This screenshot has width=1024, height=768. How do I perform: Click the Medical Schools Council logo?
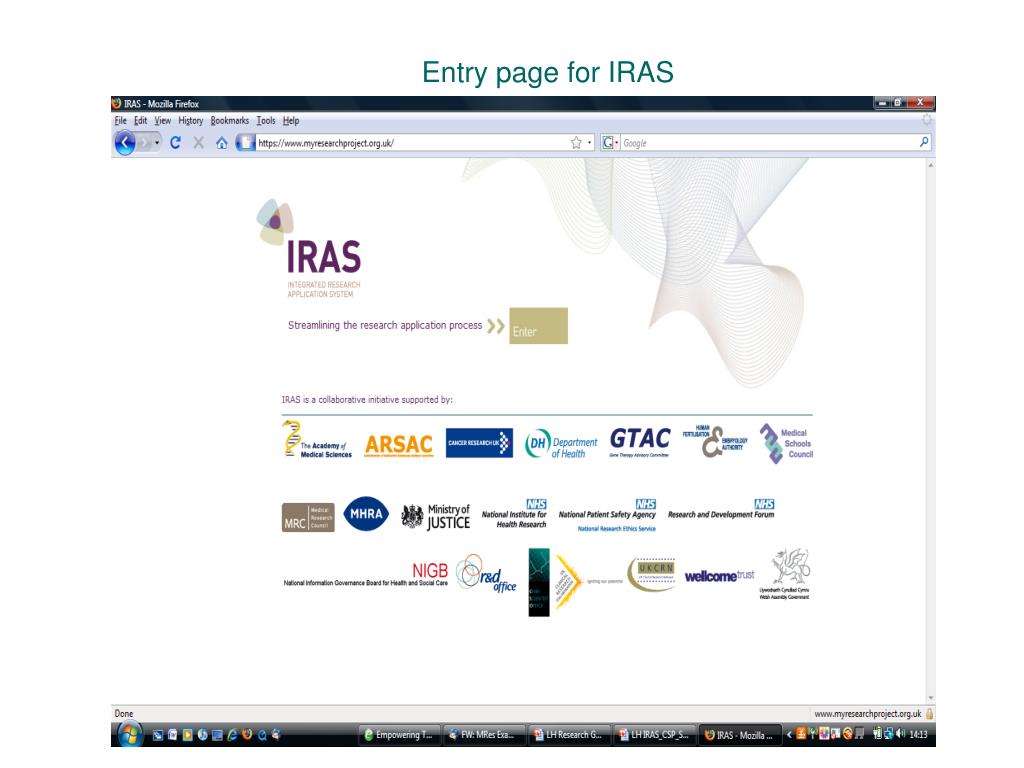pyautogui.click(x=786, y=443)
